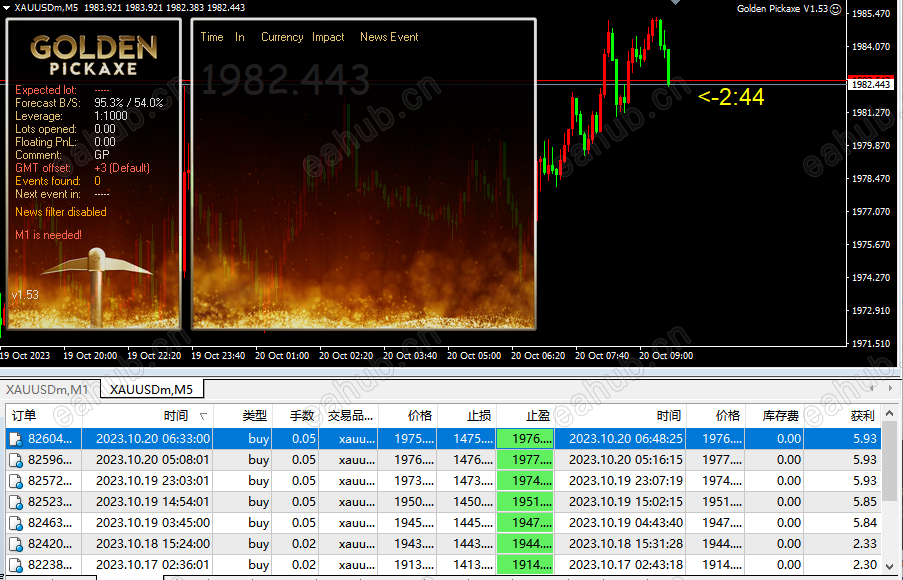Screen dimensions: 903x580
Task: Click order number 82420
Action: click(x=50, y=544)
